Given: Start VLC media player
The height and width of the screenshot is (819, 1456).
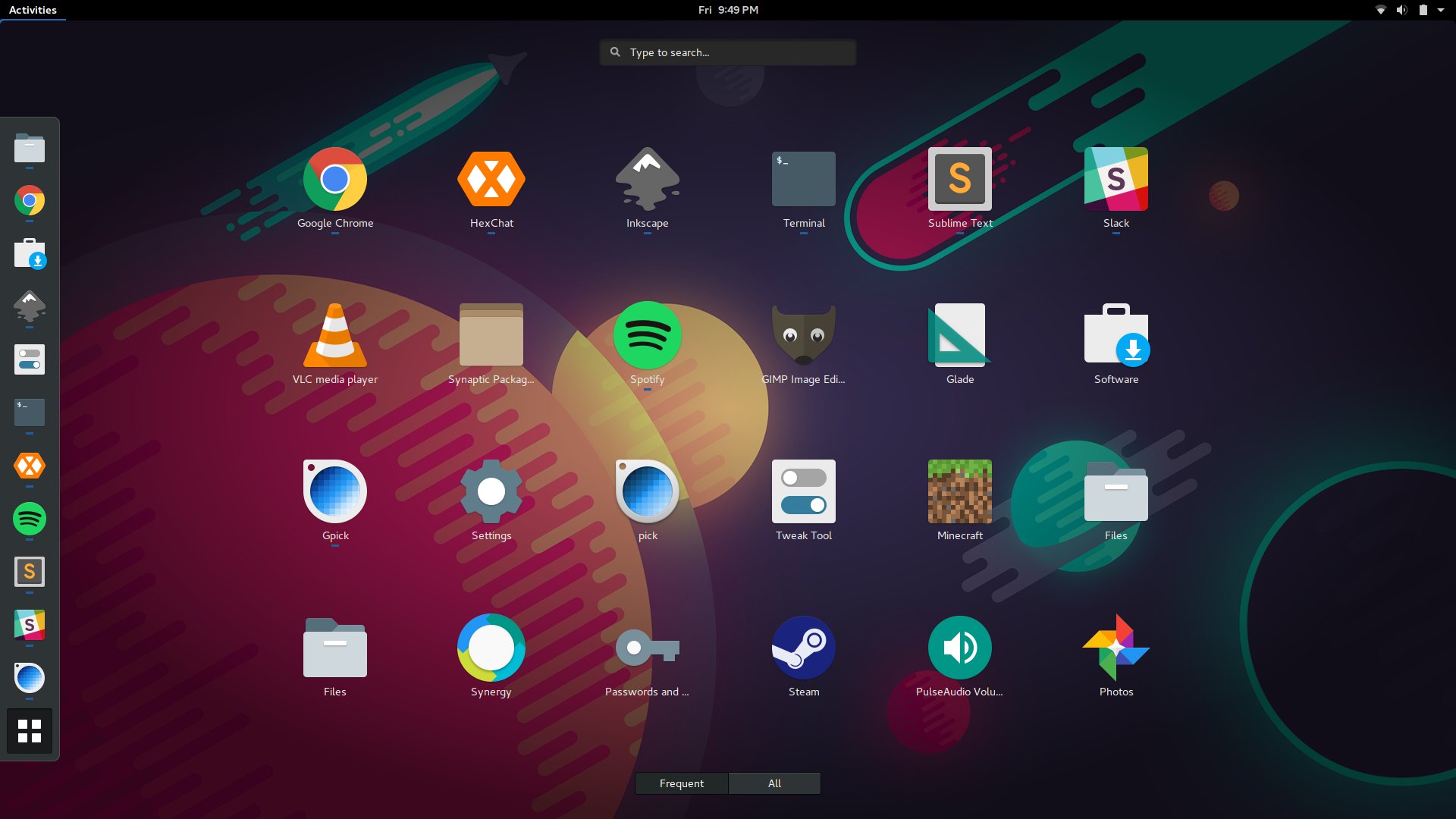Looking at the screenshot, I should click(x=335, y=335).
